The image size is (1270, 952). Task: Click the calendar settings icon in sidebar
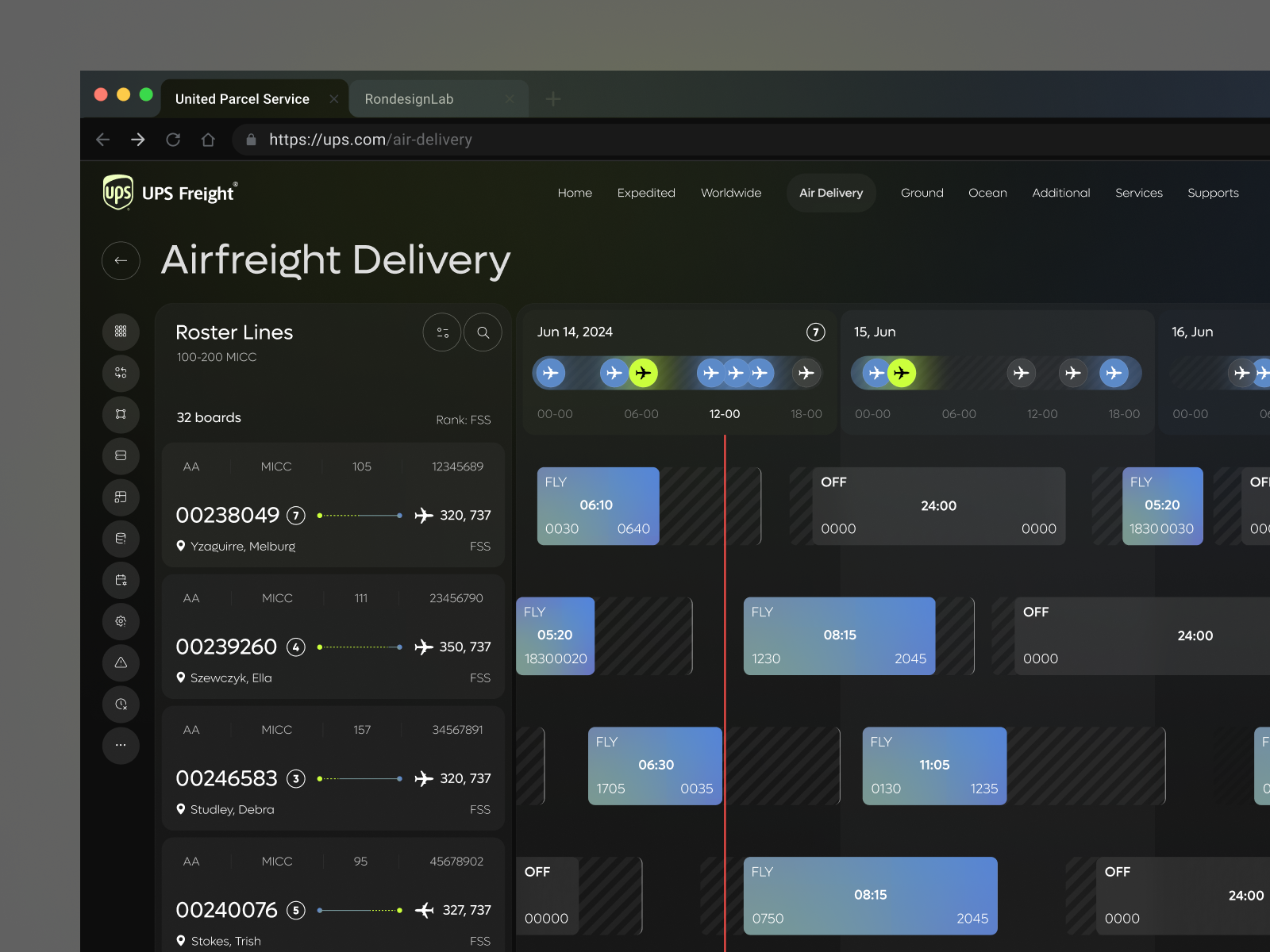(x=121, y=580)
